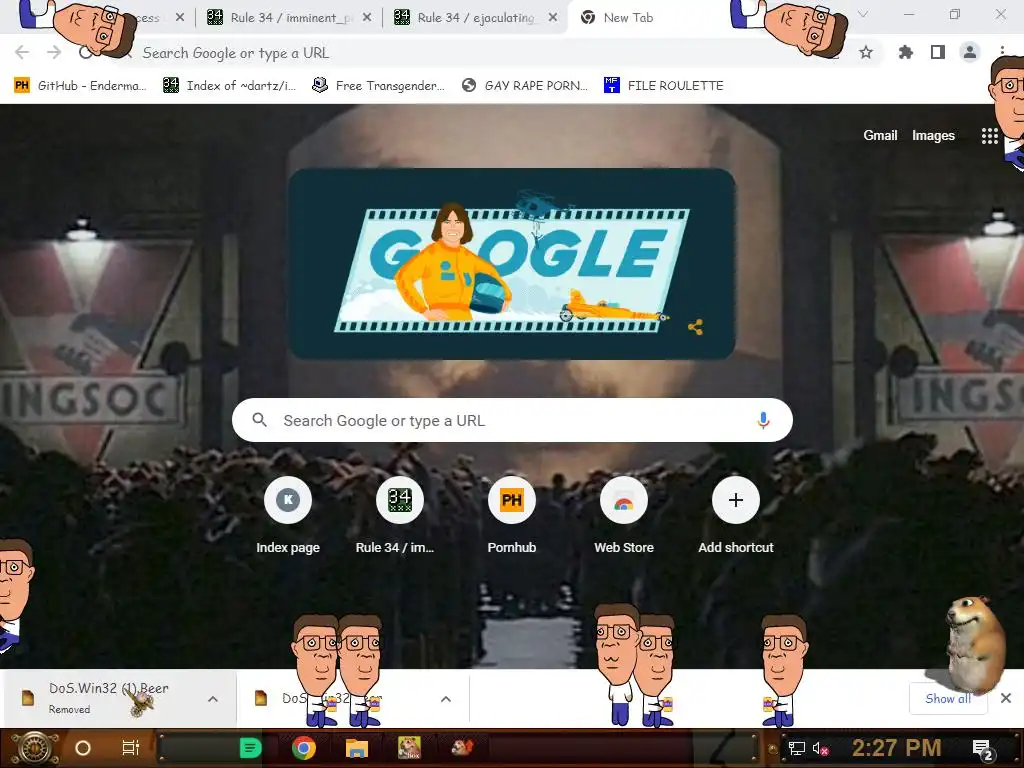Open the Web Store shortcut tile

624,516
